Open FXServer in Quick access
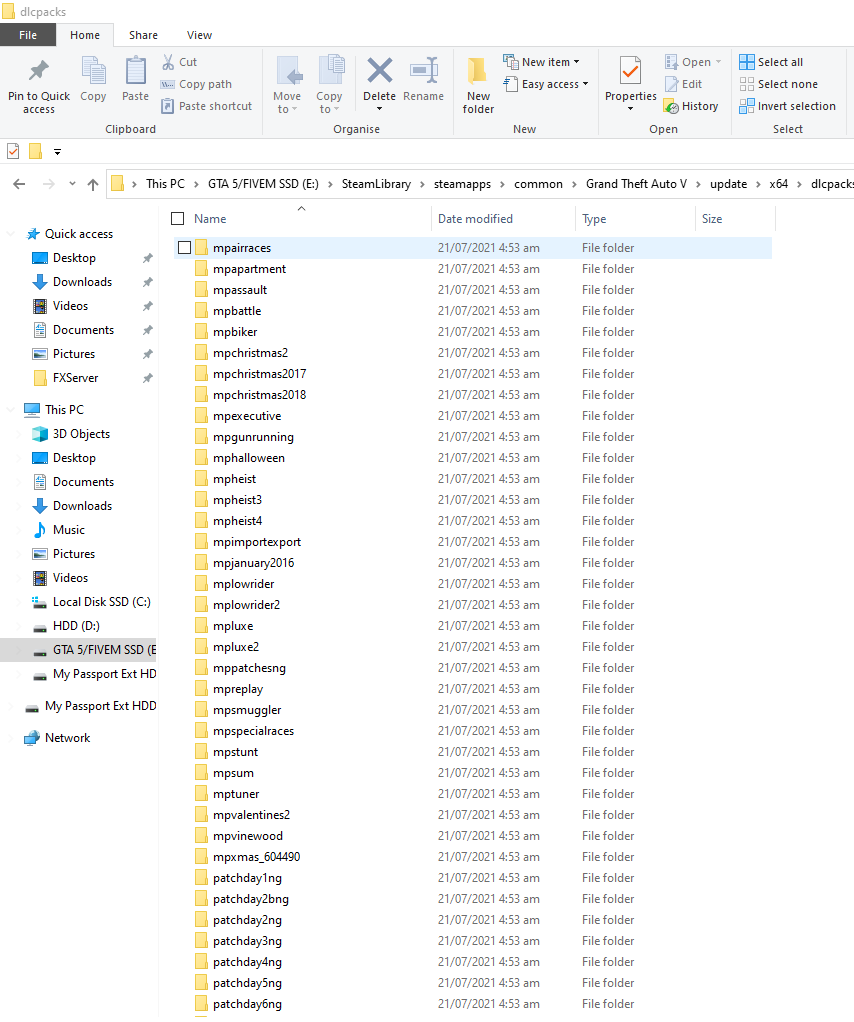 [x=76, y=378]
